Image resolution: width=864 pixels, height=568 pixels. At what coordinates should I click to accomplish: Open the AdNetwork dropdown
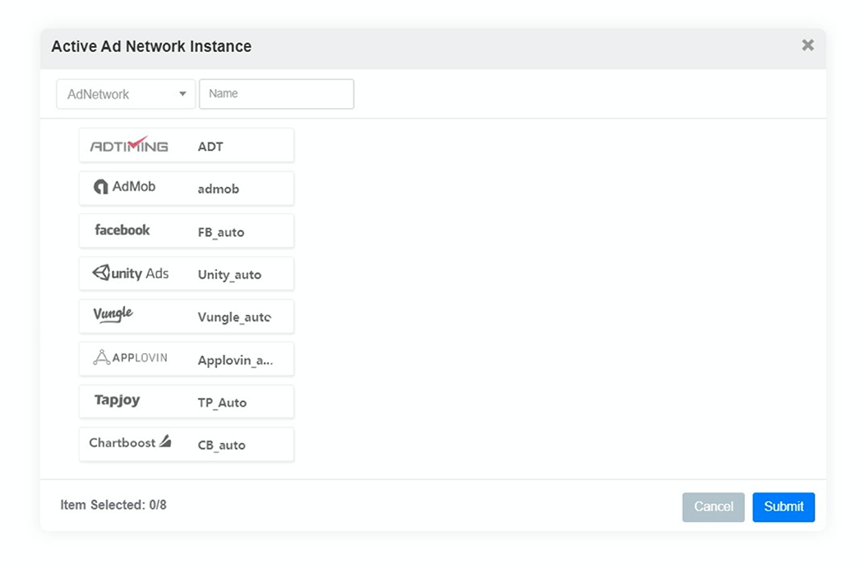click(126, 94)
